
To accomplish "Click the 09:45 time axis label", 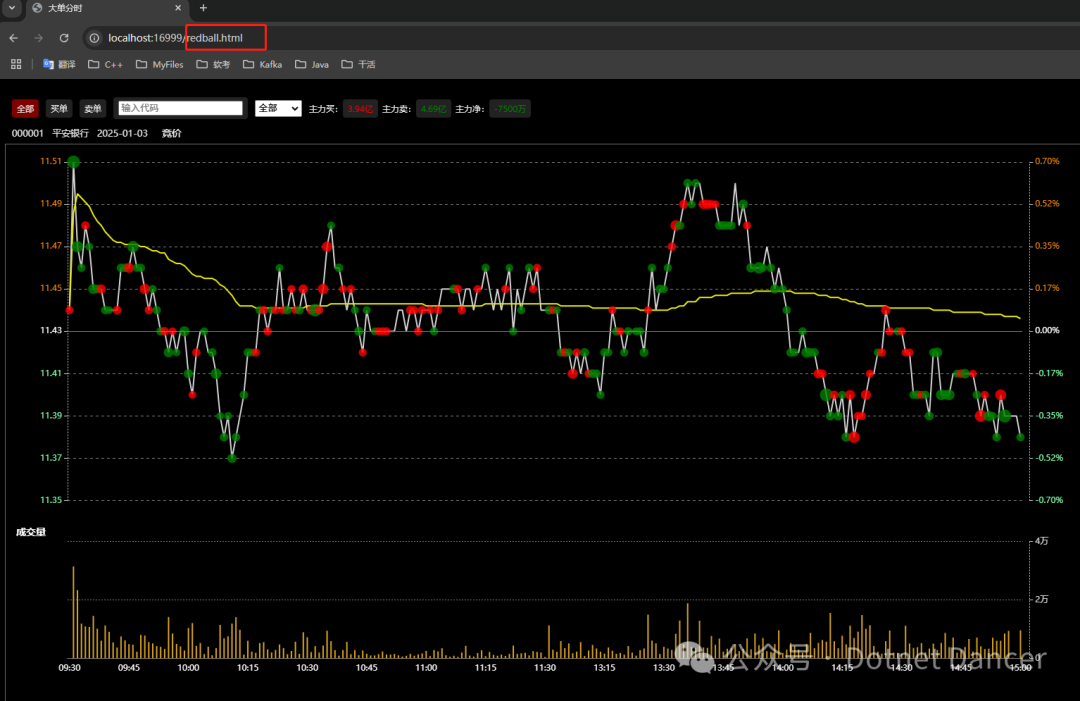I will 129,668.
